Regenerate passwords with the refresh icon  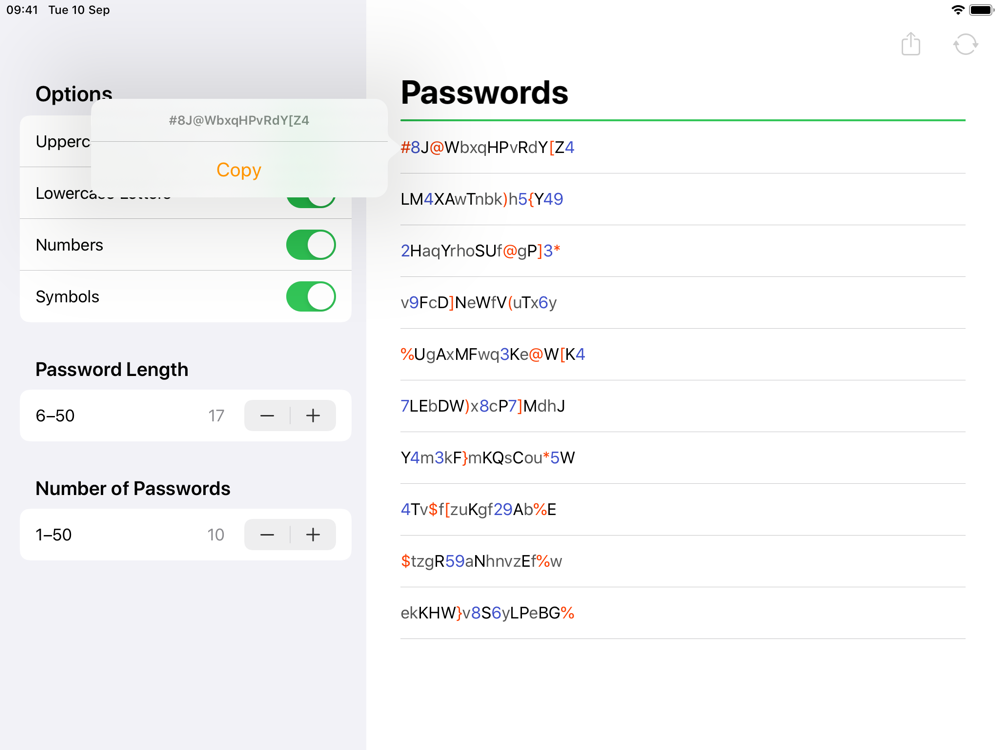tap(965, 45)
